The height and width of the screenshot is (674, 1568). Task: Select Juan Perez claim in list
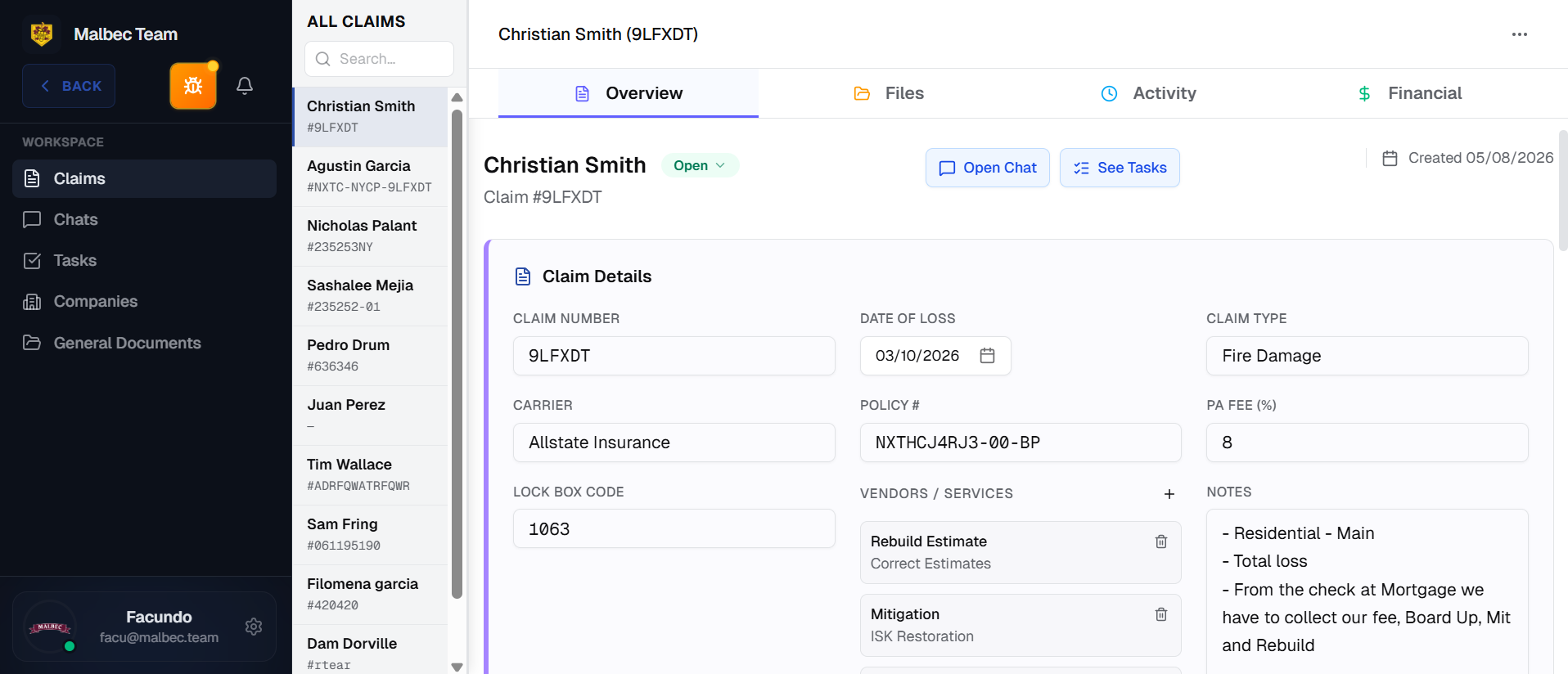coord(371,416)
